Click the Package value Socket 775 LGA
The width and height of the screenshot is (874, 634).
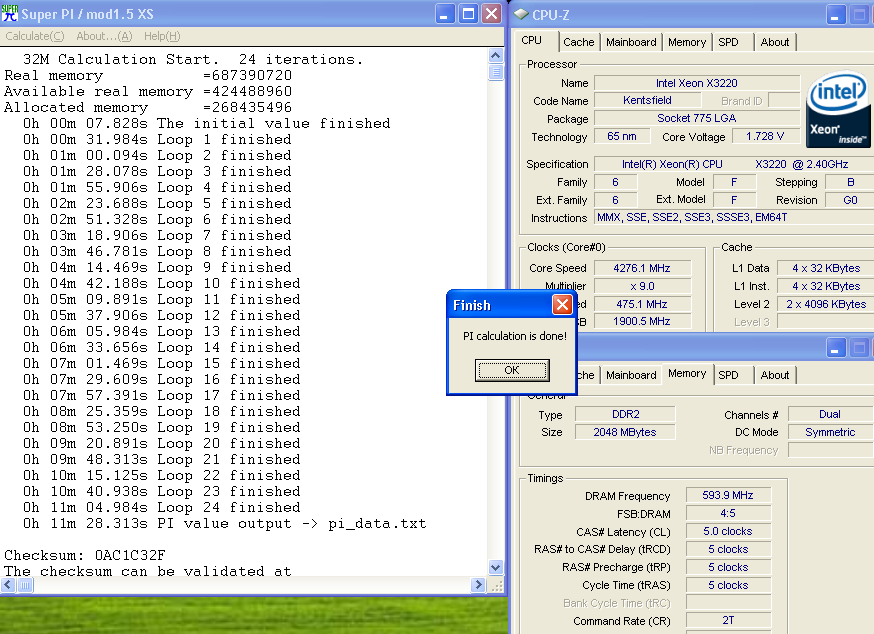697,118
